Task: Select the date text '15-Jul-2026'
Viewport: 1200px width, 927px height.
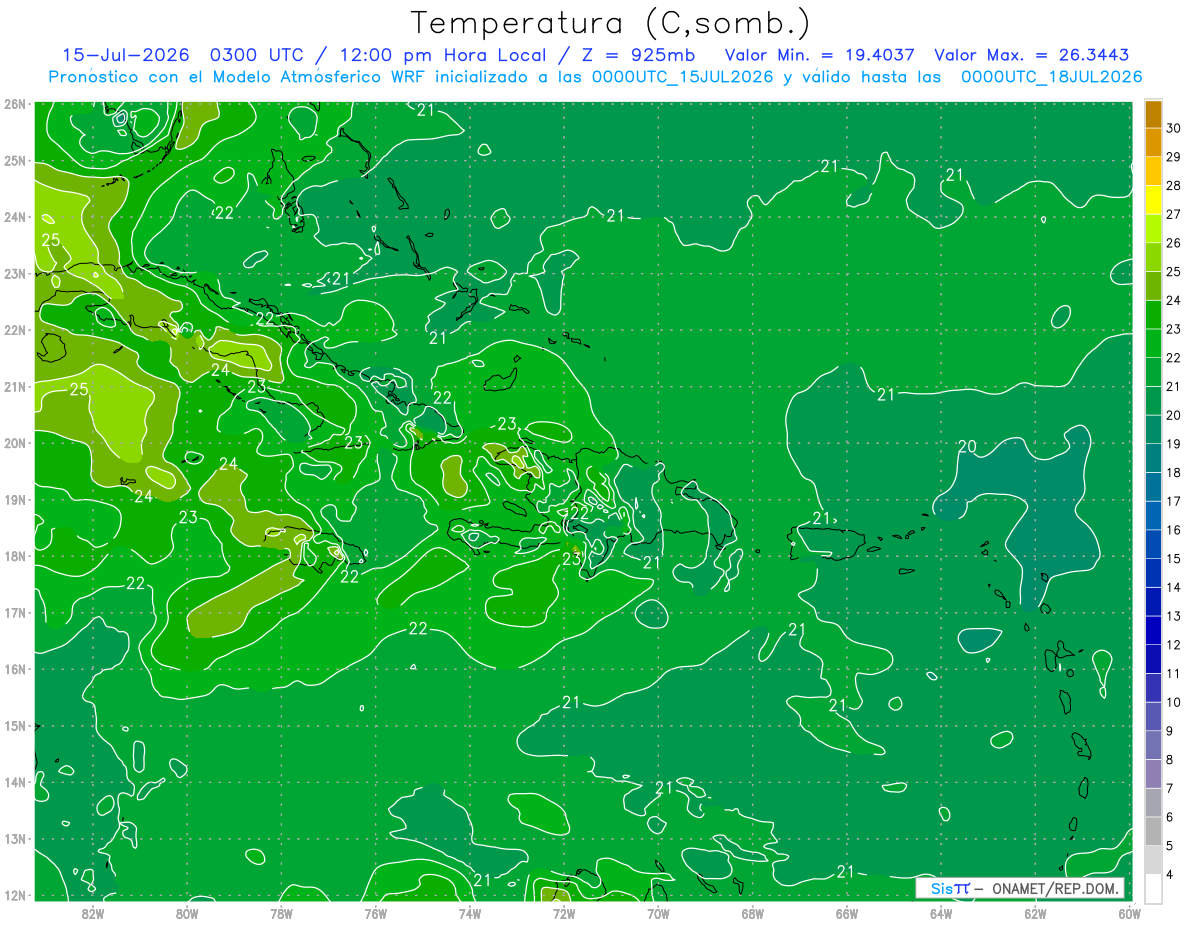Action: [125, 54]
